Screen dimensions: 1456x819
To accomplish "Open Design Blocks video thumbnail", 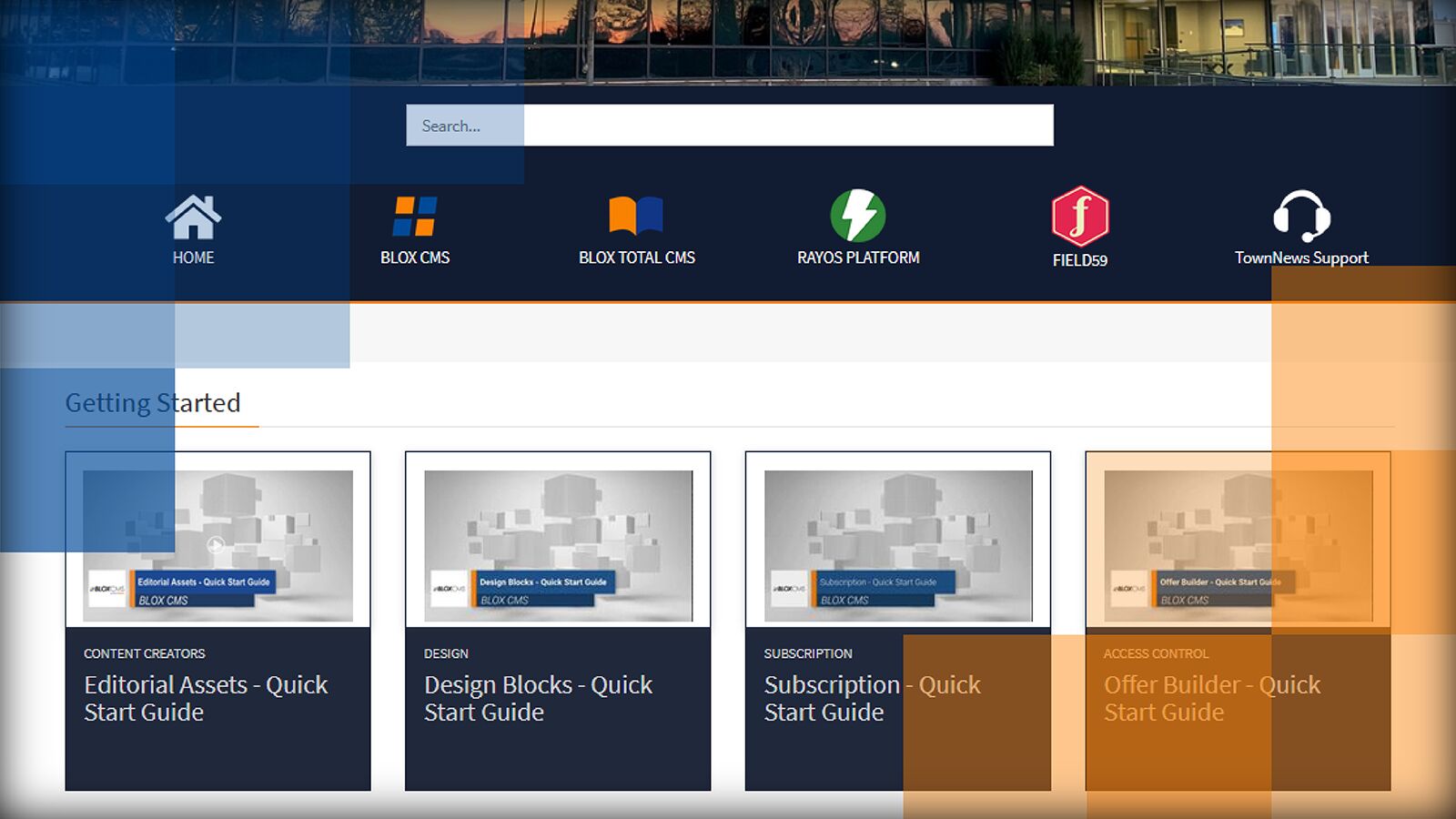I will [x=558, y=546].
